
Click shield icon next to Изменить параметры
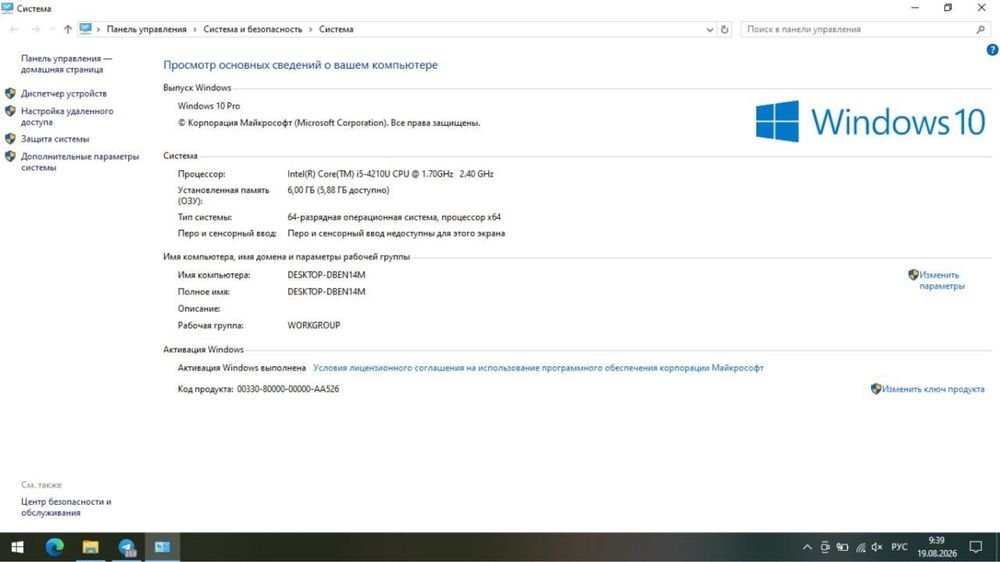pos(913,275)
